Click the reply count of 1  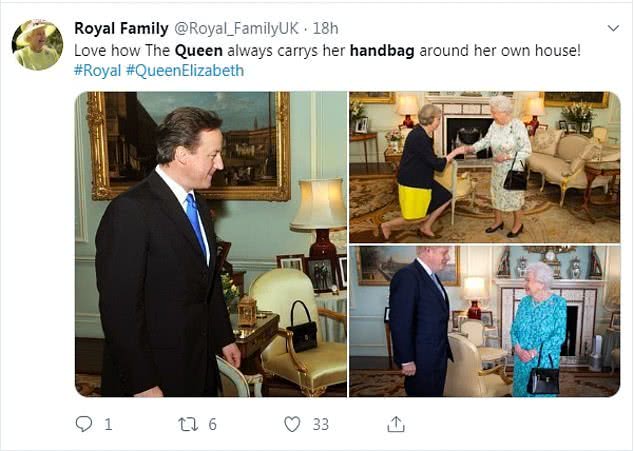pos(108,424)
